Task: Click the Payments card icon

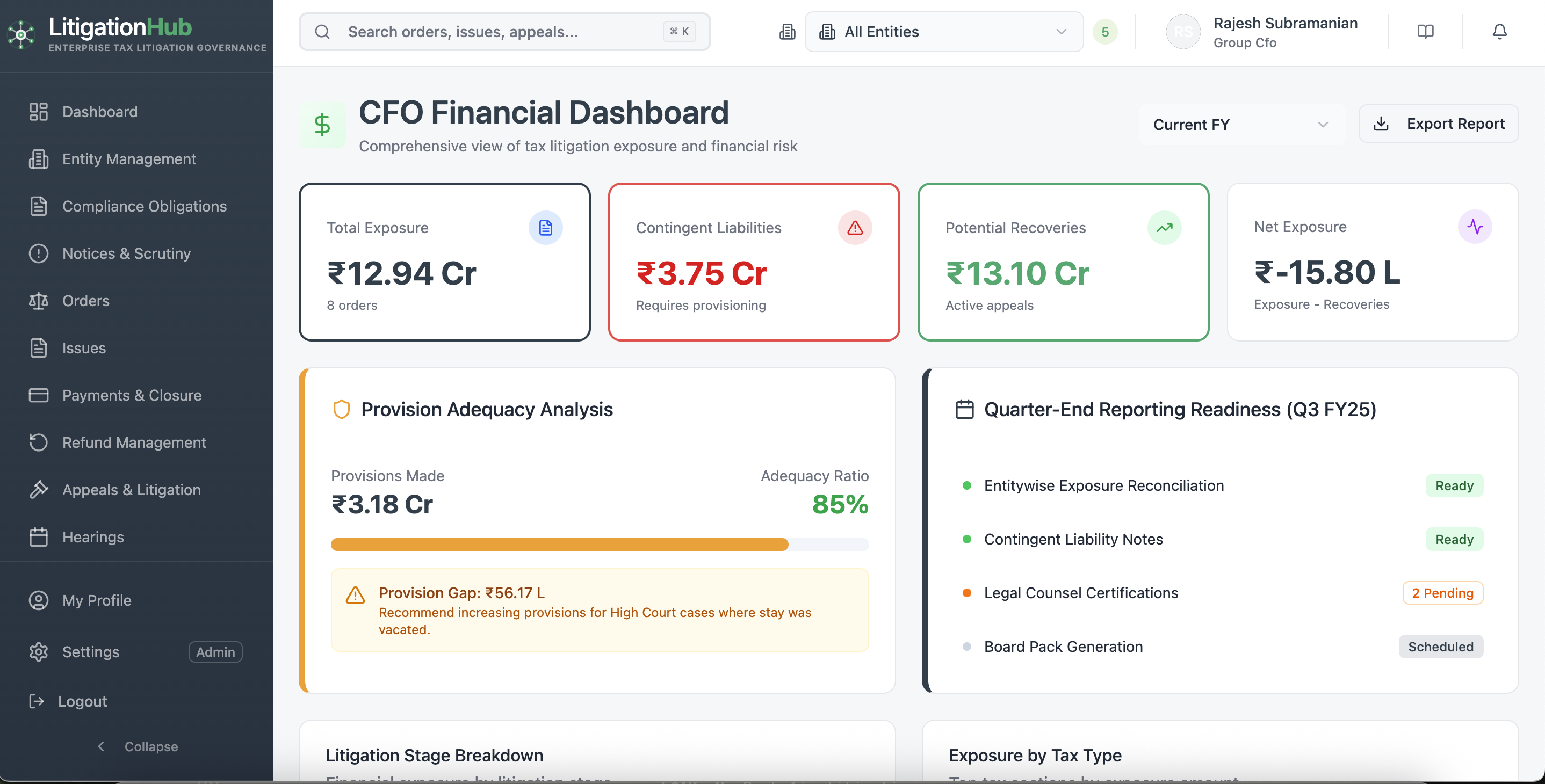Action: tap(38, 396)
